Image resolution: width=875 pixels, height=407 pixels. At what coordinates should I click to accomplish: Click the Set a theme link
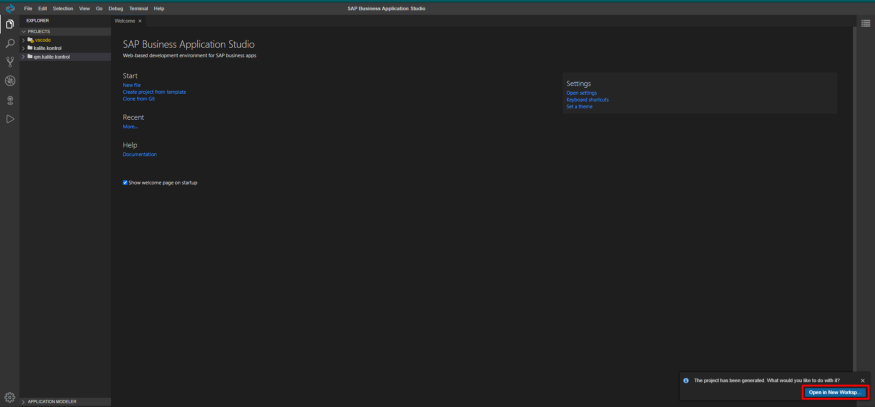579,106
